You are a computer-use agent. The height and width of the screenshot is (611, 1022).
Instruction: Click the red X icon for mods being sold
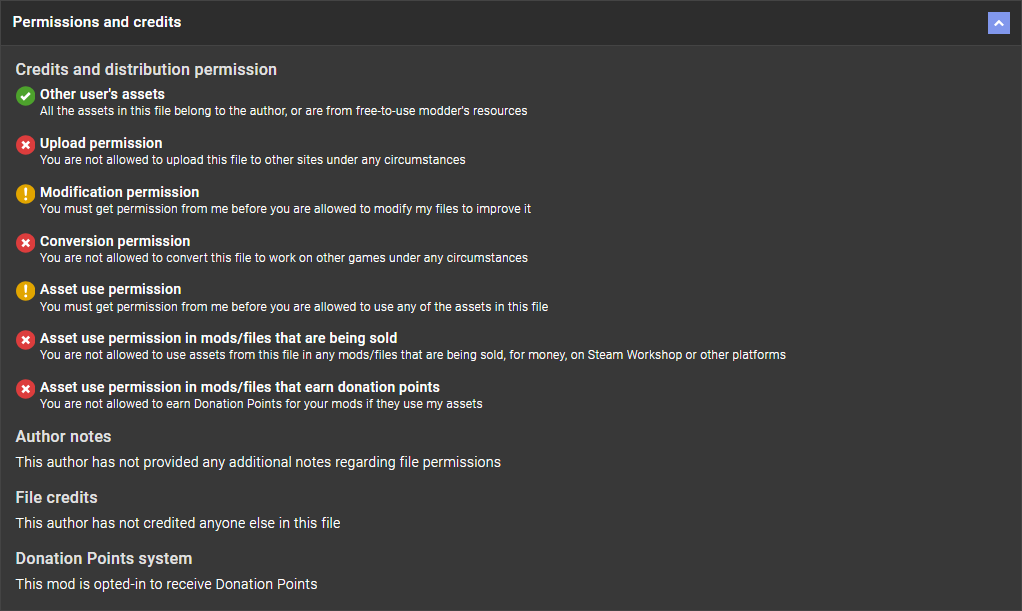(26, 340)
